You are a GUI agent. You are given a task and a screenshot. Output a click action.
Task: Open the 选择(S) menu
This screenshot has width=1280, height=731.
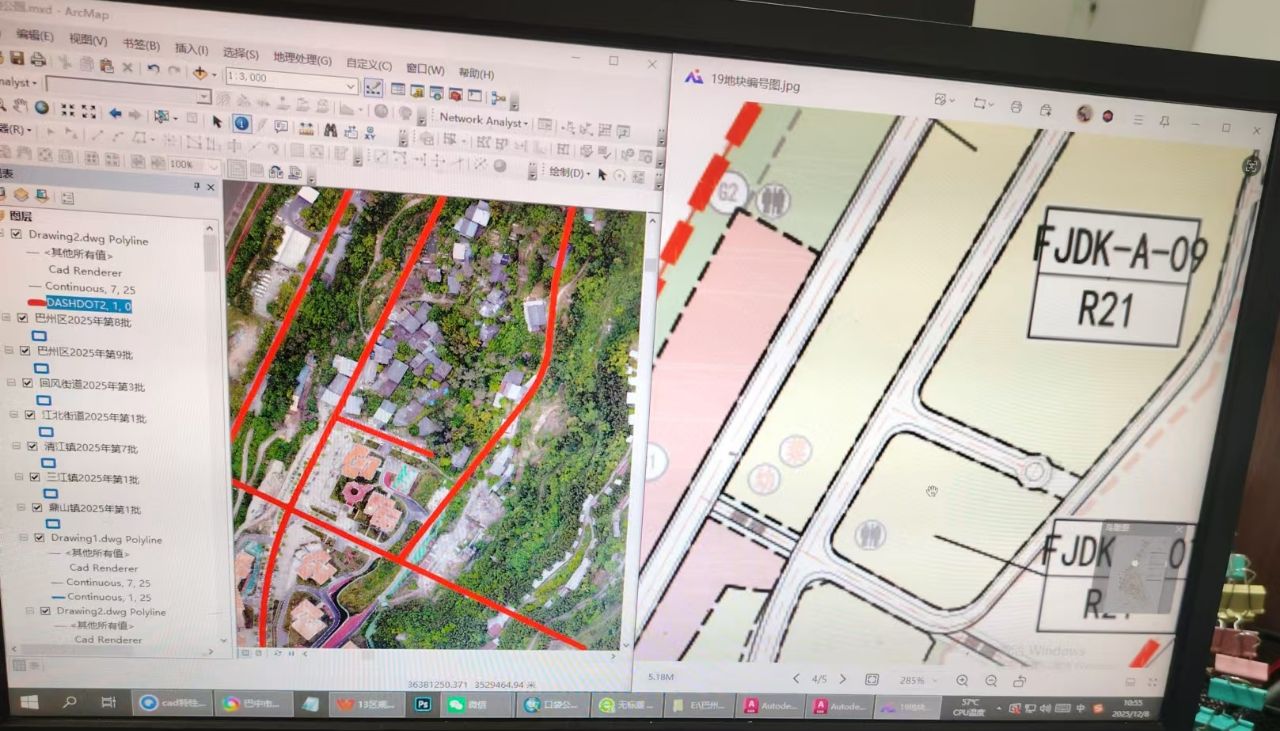point(240,54)
